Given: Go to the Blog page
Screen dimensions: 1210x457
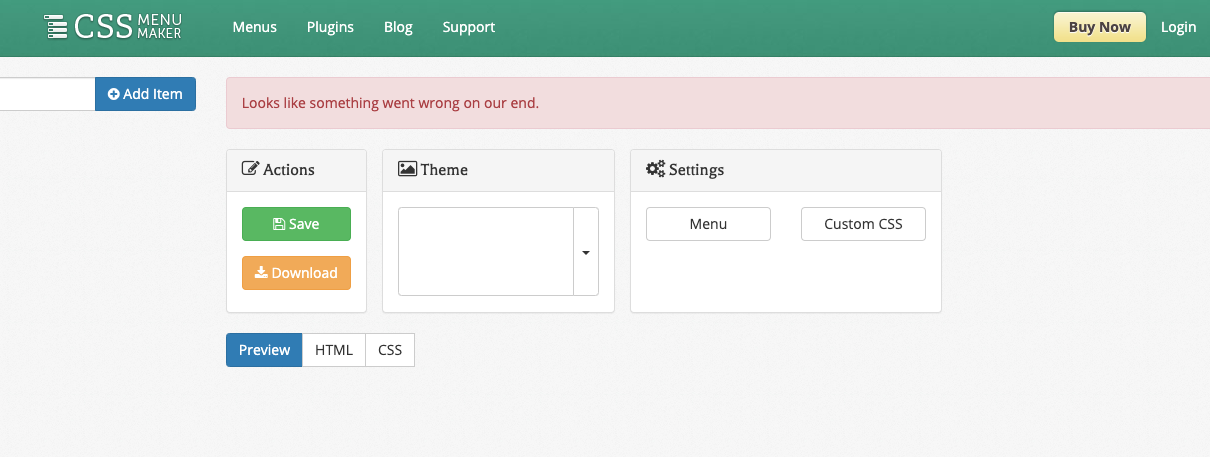Looking at the screenshot, I should (x=398, y=27).
